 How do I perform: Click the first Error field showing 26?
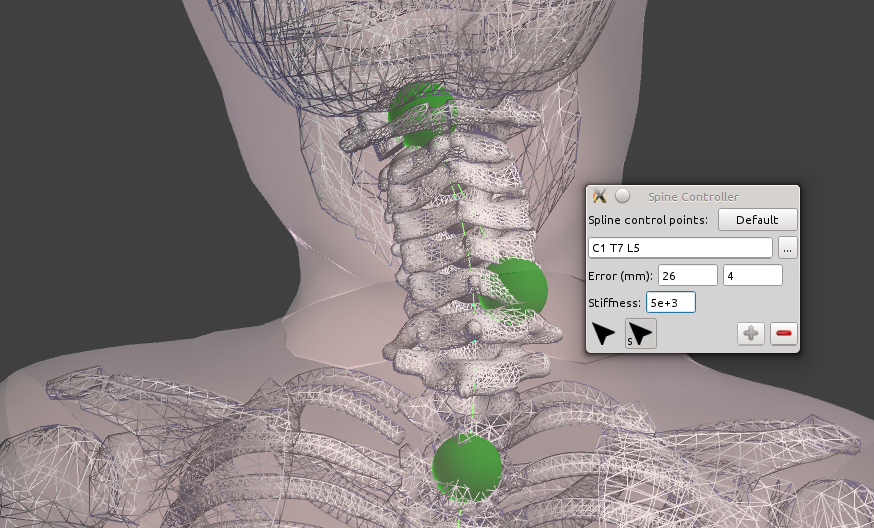tap(687, 275)
